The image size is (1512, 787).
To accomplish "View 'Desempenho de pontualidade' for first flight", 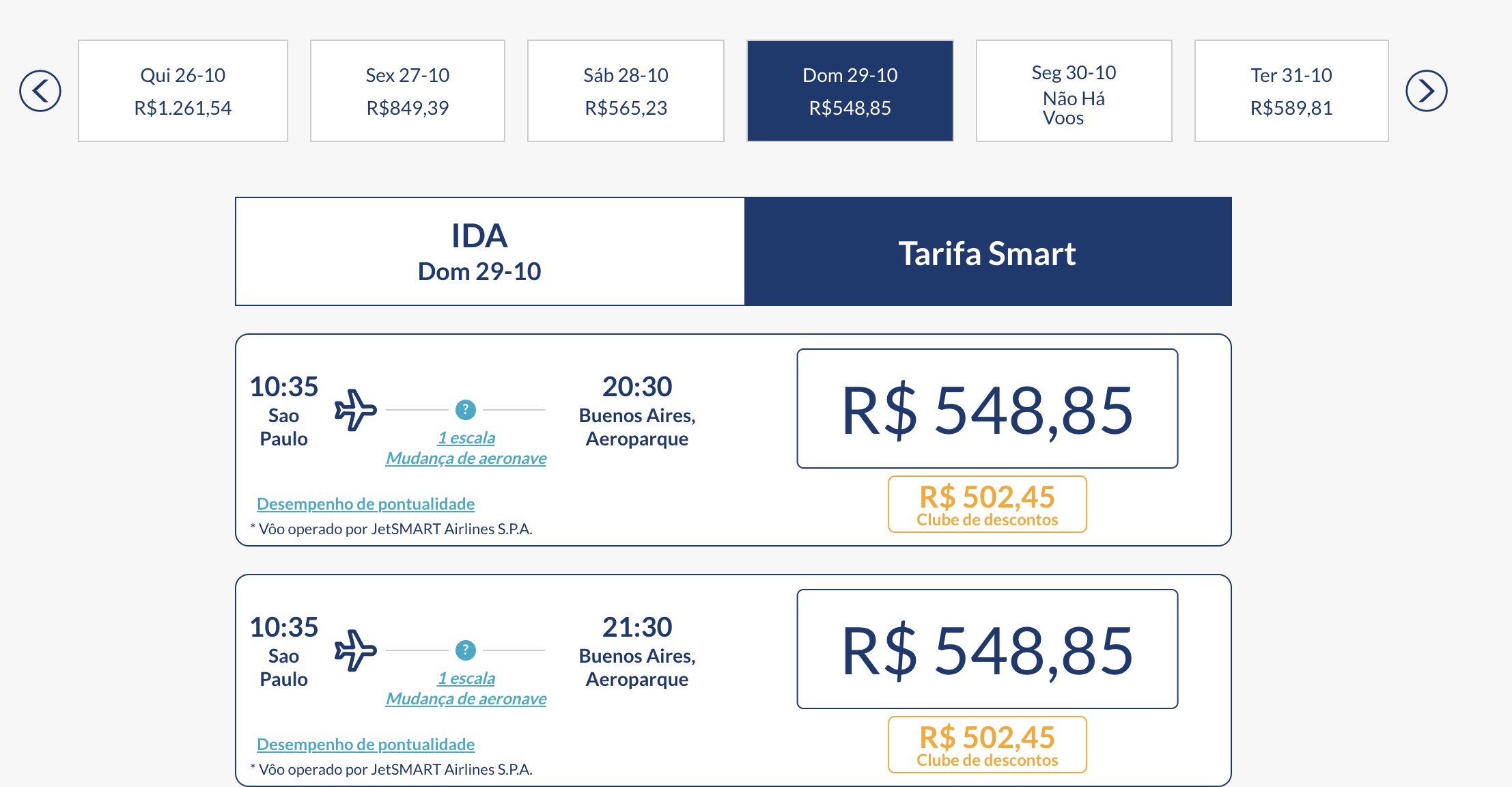I will (x=365, y=504).
